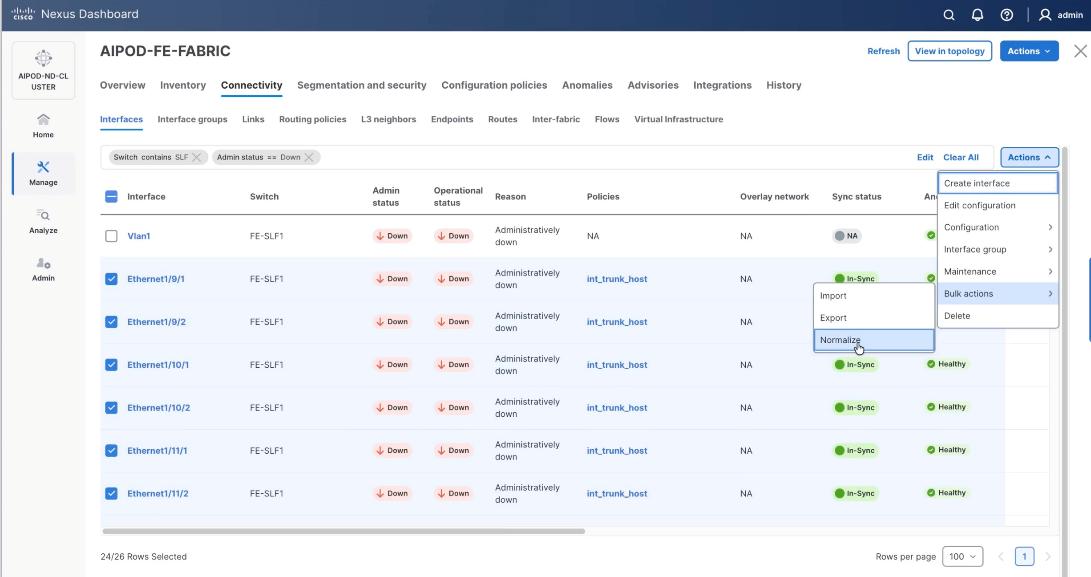Select the Analyze icon in the sidebar
Image resolution: width=1091 pixels, height=577 pixels.
pos(42,219)
